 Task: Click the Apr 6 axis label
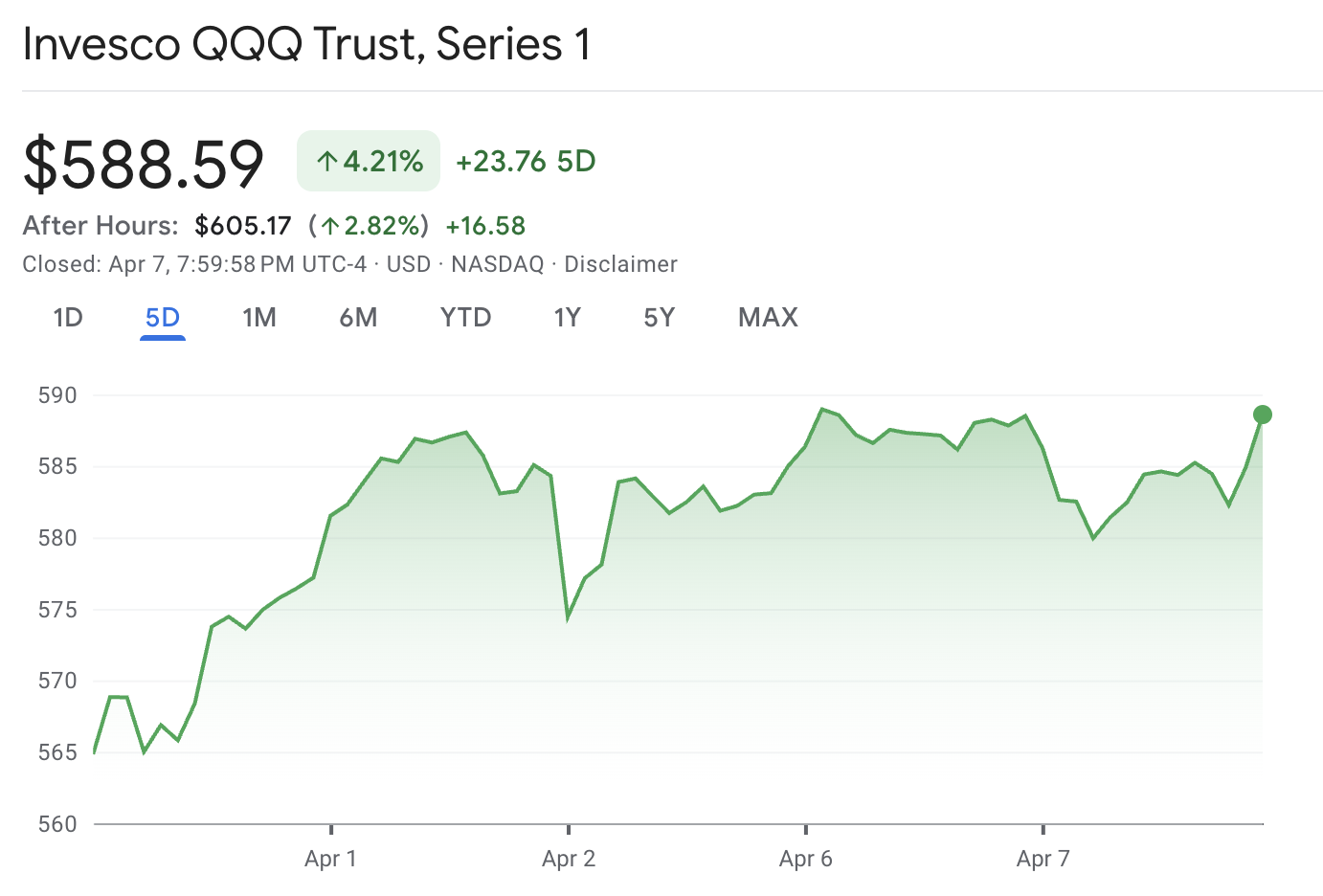point(806,859)
